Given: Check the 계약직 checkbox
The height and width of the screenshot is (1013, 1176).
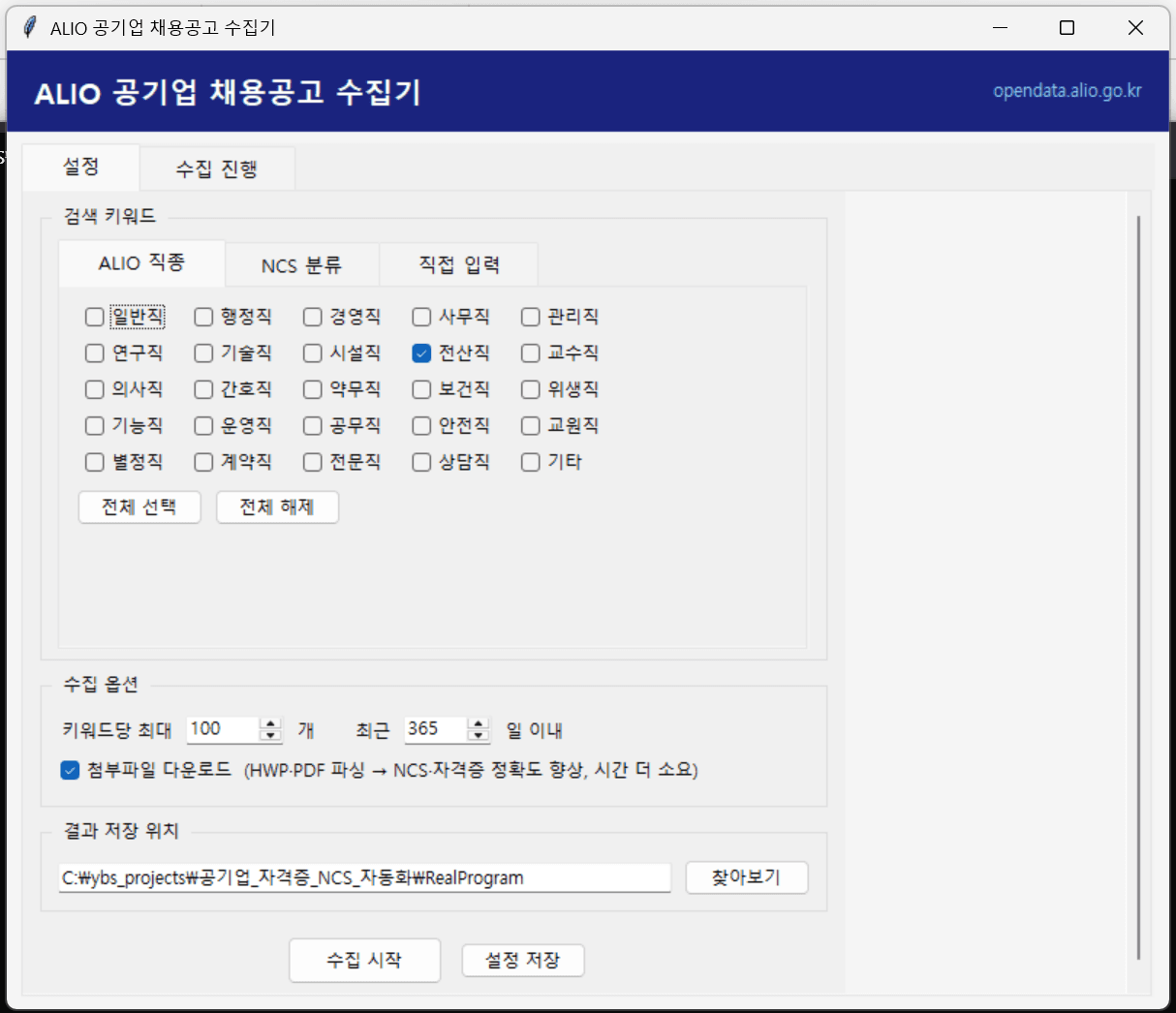Looking at the screenshot, I should [203, 462].
